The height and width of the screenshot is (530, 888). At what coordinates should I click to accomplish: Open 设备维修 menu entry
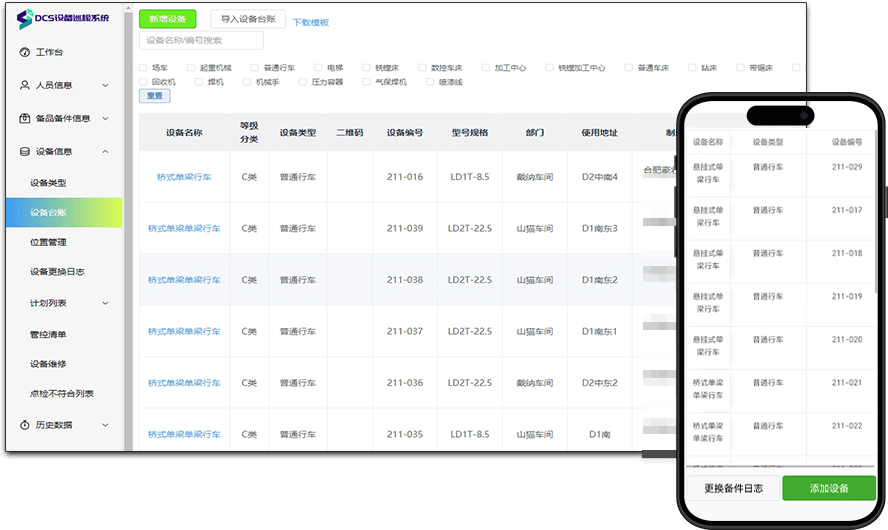48,363
